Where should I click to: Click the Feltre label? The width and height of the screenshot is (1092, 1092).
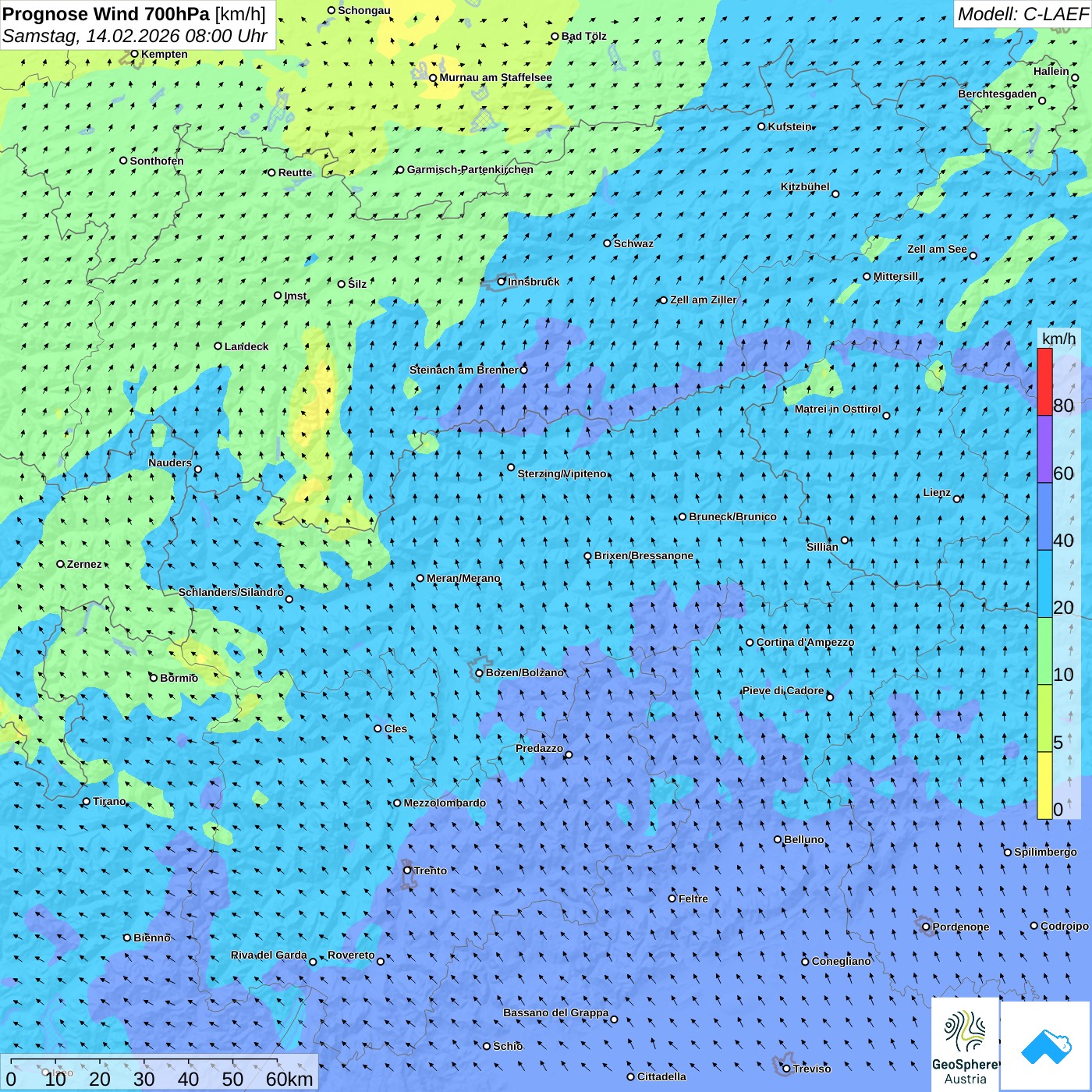693,899
